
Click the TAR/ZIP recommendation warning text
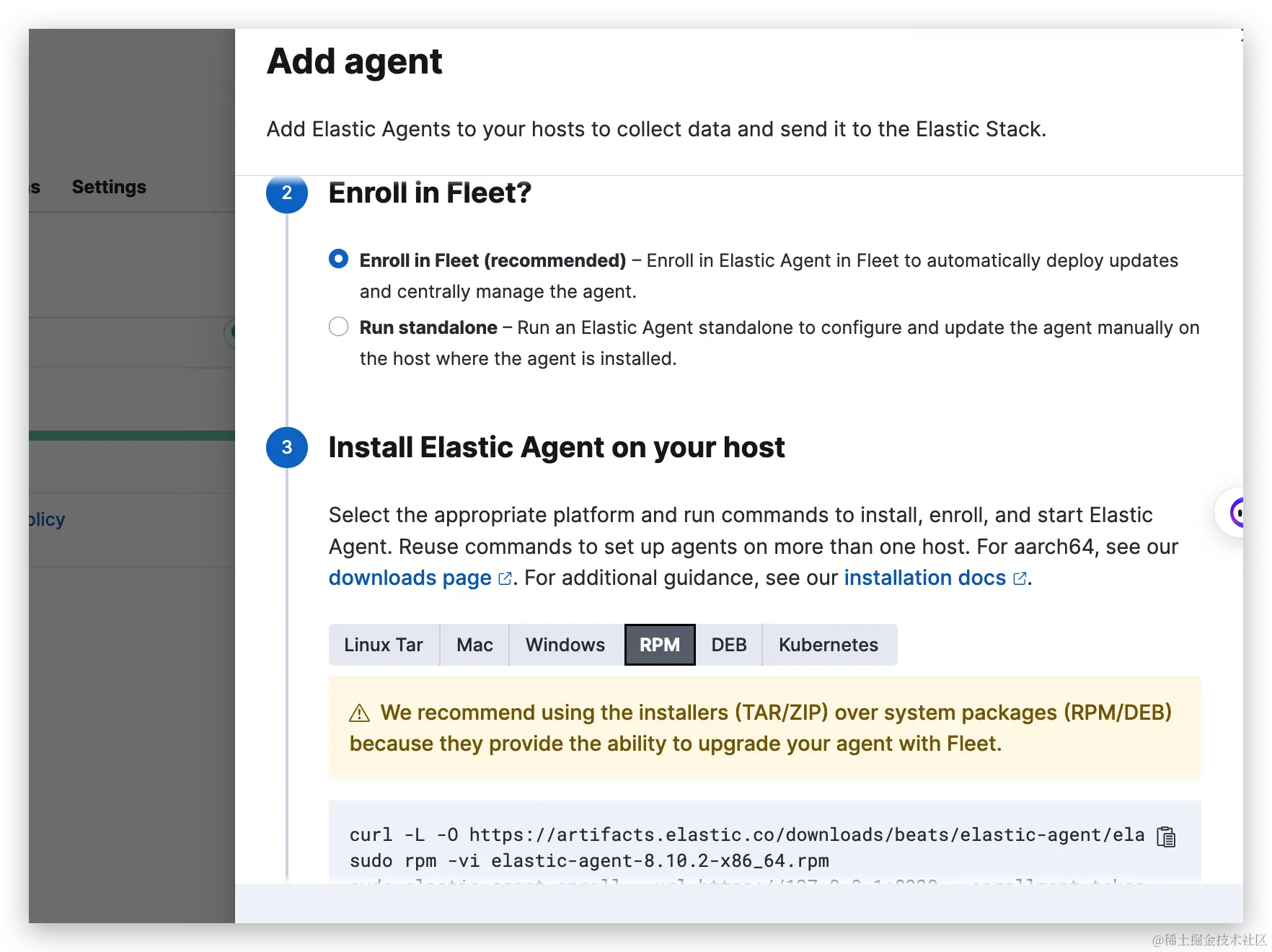tap(761, 728)
